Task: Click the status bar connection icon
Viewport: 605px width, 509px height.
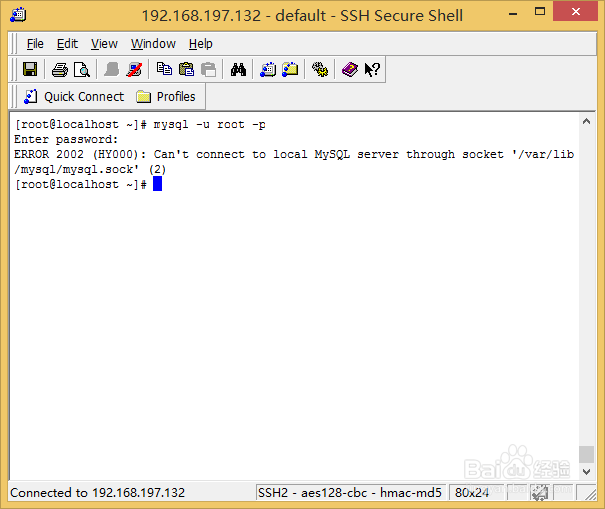Action: point(539,493)
